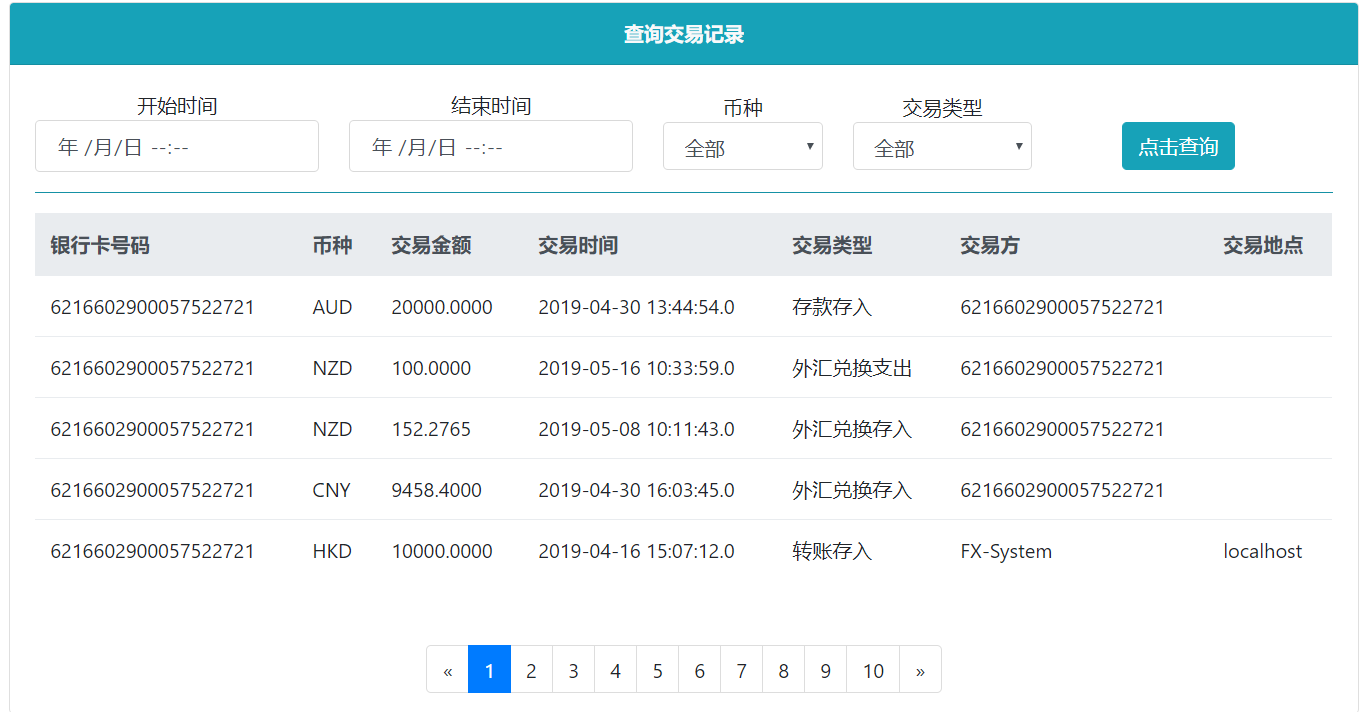Image resolution: width=1364 pixels, height=712 pixels.
Task: Select time 2019-04-30 13:44:54.0
Action: (636, 307)
